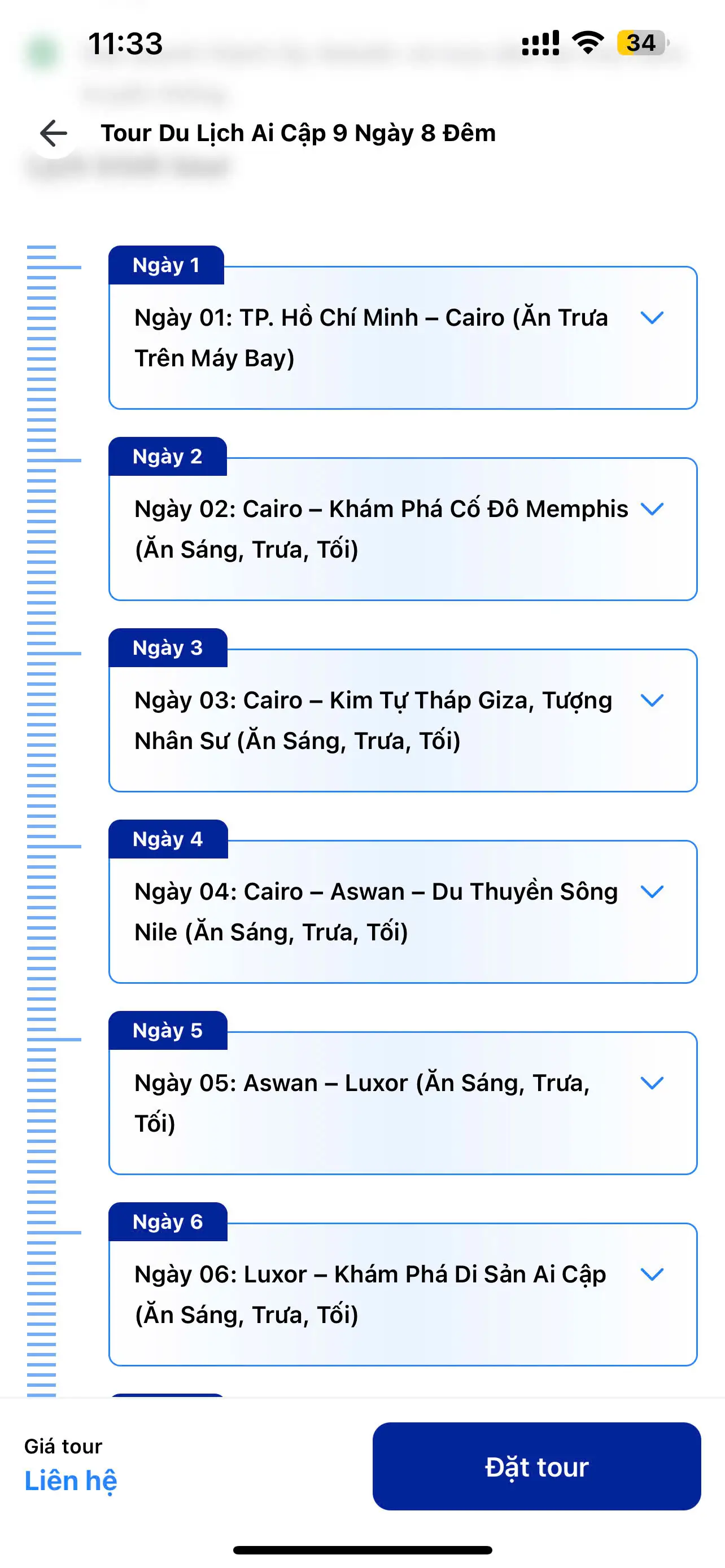The width and height of the screenshot is (725, 1568).
Task: Select the Ngày 6 tab label
Action: pos(167,1221)
